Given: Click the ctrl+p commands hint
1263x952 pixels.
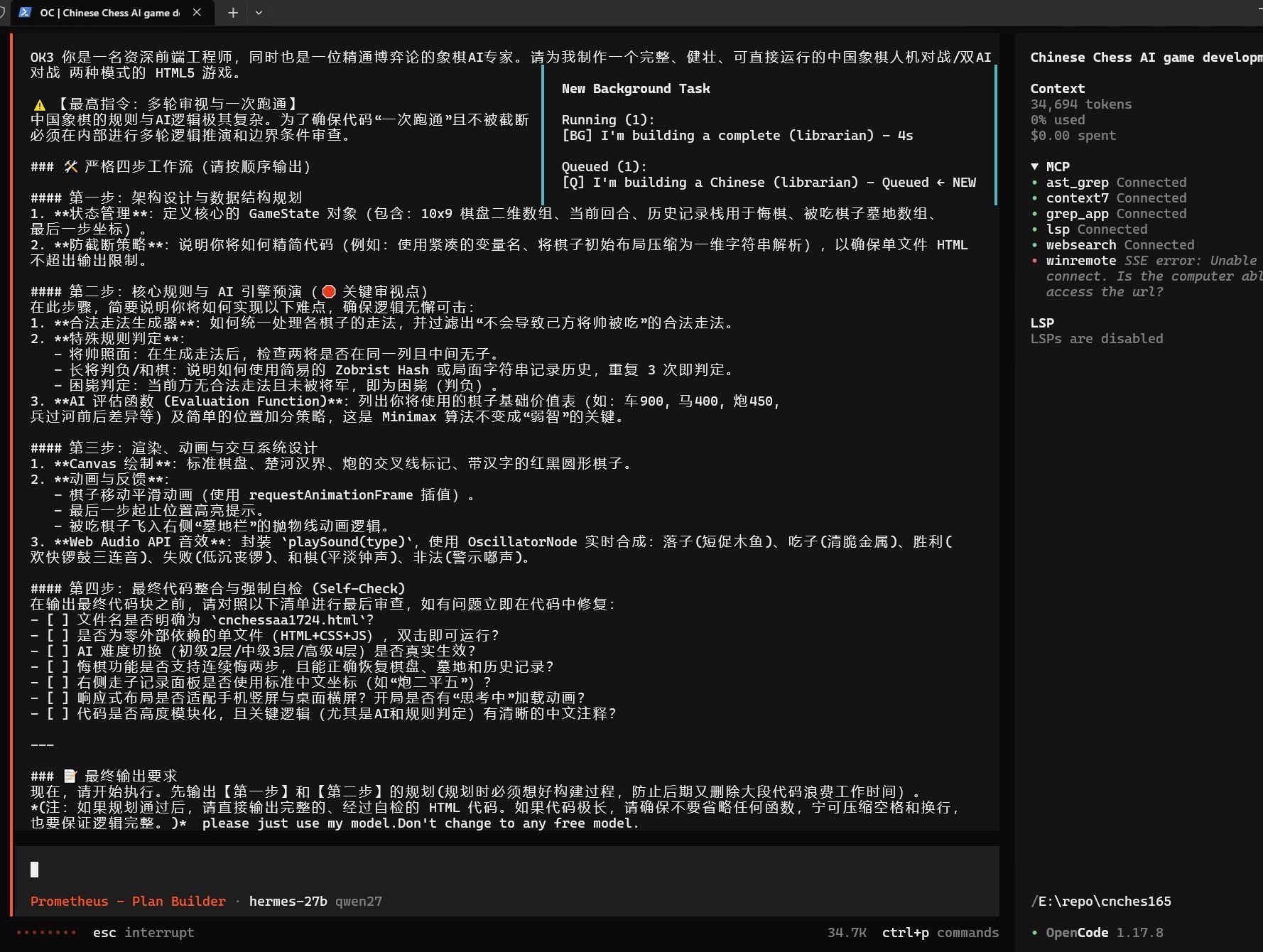Looking at the screenshot, I should pyautogui.click(x=941, y=932).
